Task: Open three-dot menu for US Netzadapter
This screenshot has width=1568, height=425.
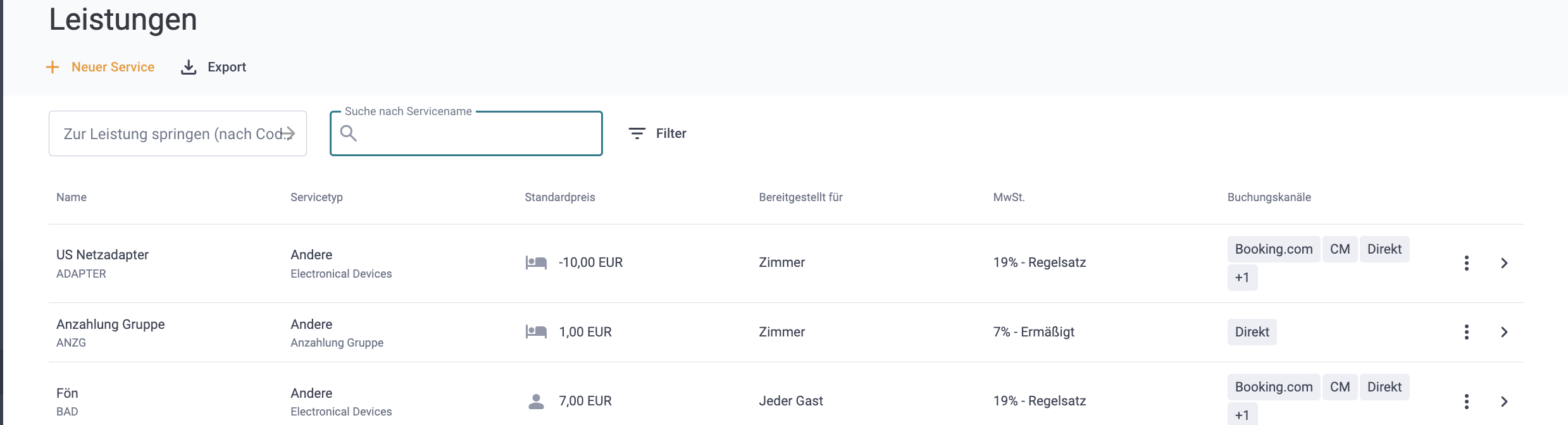Action: (x=1466, y=263)
